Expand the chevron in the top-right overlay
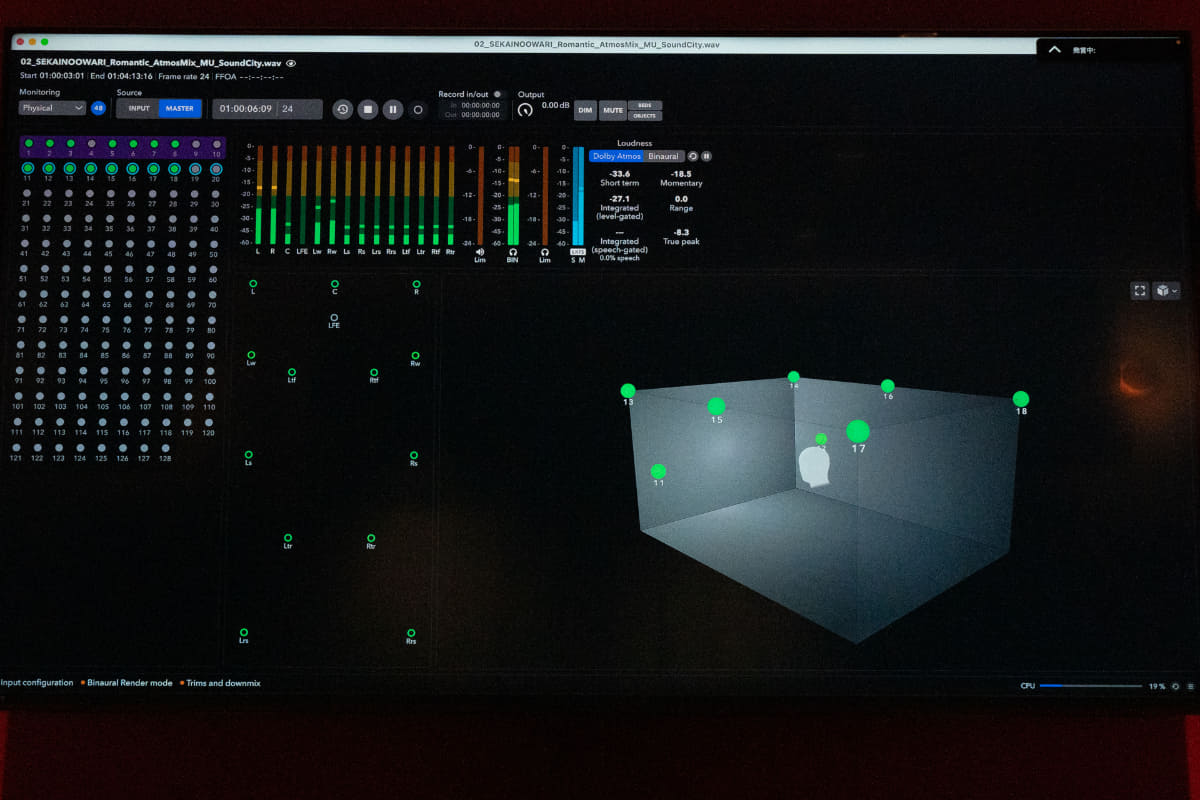The height and width of the screenshot is (800, 1200). 1054,49
